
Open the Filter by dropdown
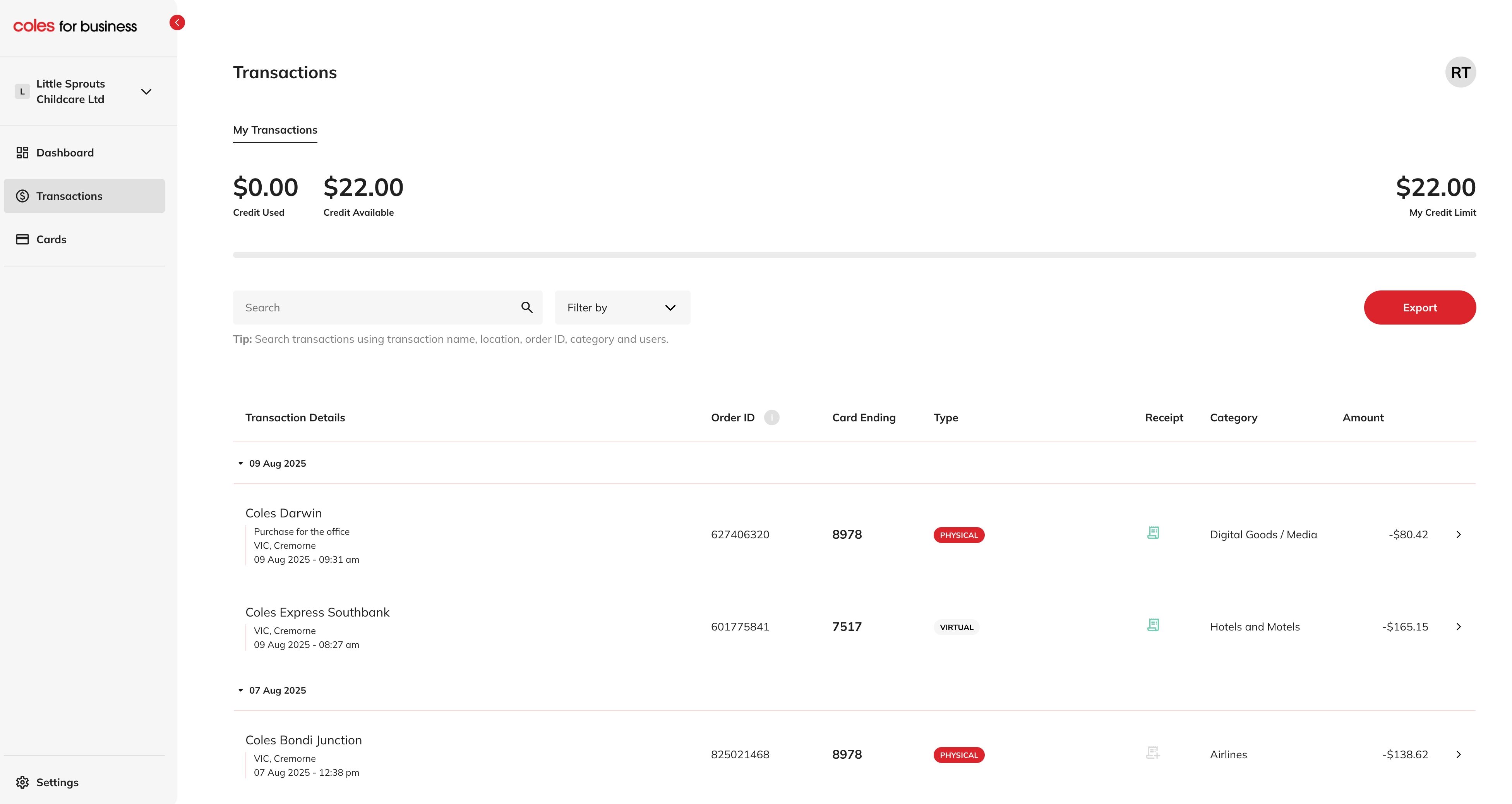tap(622, 307)
